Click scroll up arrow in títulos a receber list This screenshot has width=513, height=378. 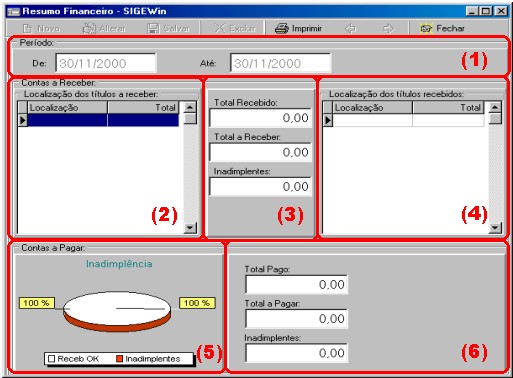click(x=190, y=107)
